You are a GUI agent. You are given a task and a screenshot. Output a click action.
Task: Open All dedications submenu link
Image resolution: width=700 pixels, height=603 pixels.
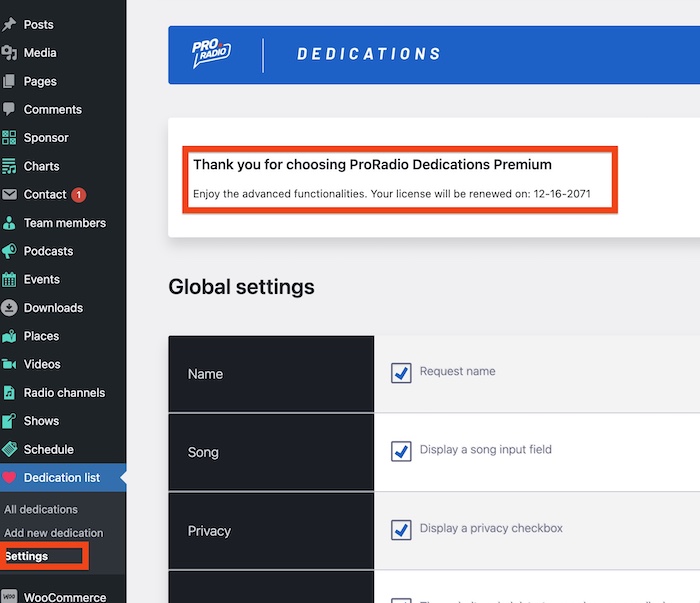[41, 509]
